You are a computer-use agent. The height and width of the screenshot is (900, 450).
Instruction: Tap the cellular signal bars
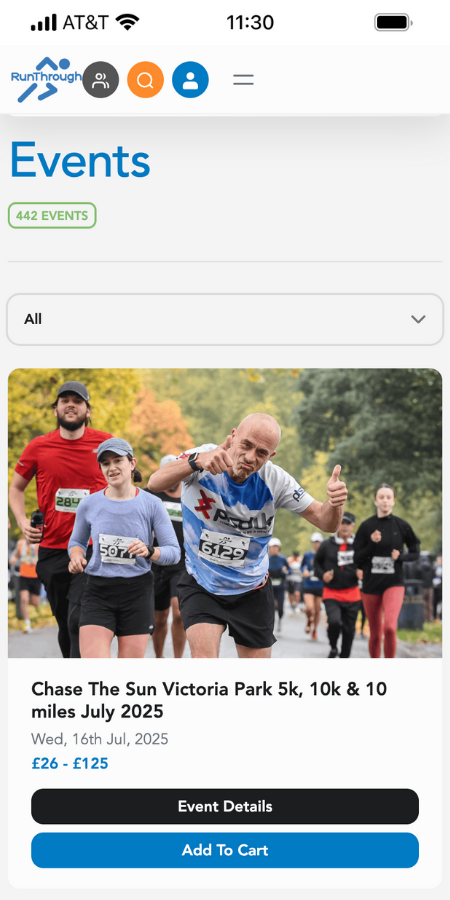click(44, 23)
